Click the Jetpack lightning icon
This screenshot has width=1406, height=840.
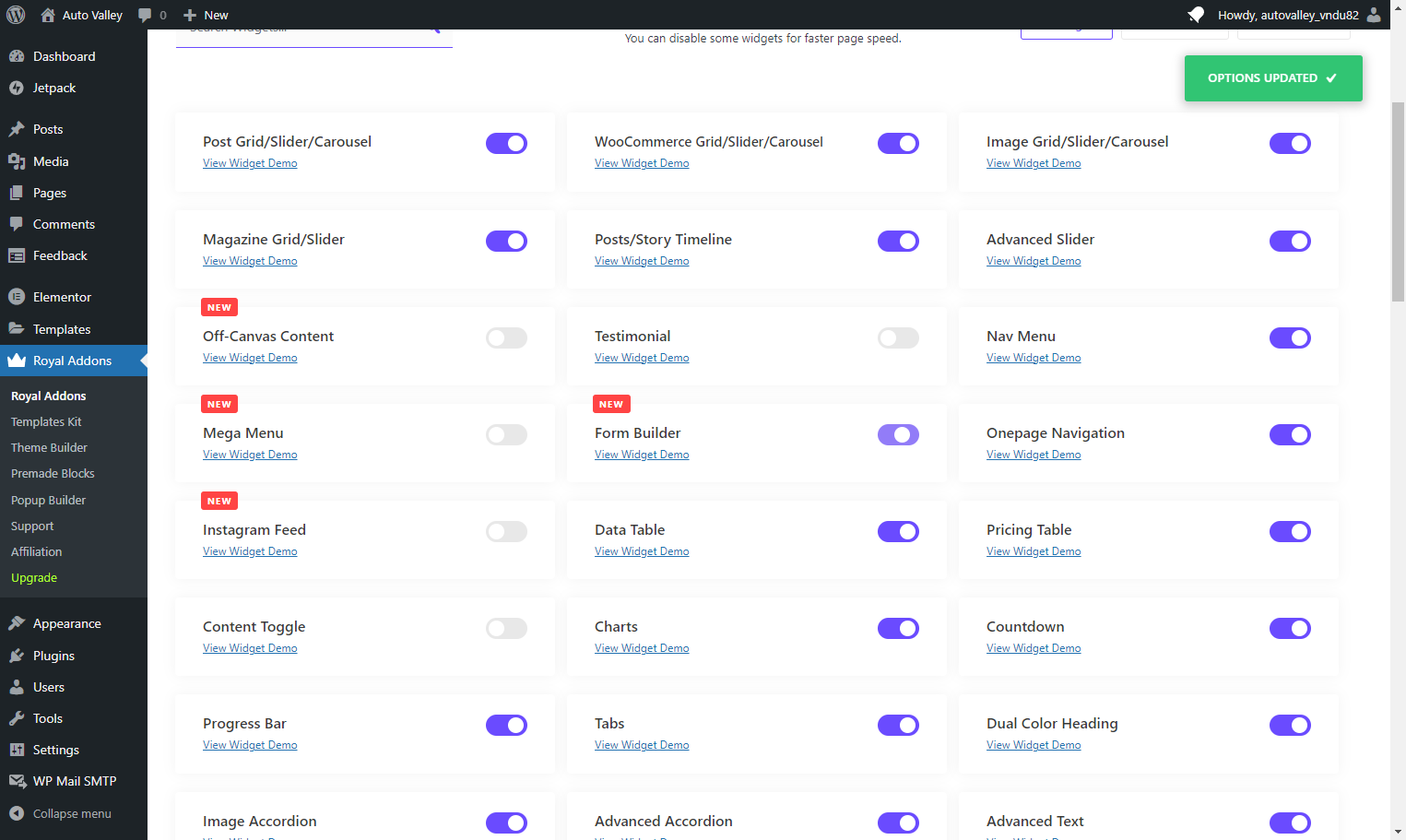[17, 88]
